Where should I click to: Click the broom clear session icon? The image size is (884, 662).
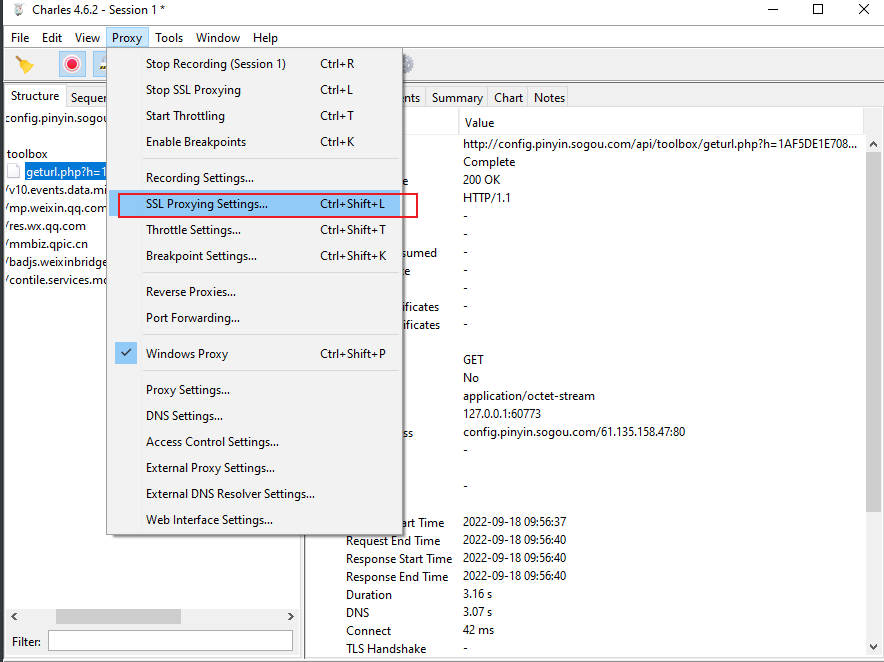(x=24, y=64)
